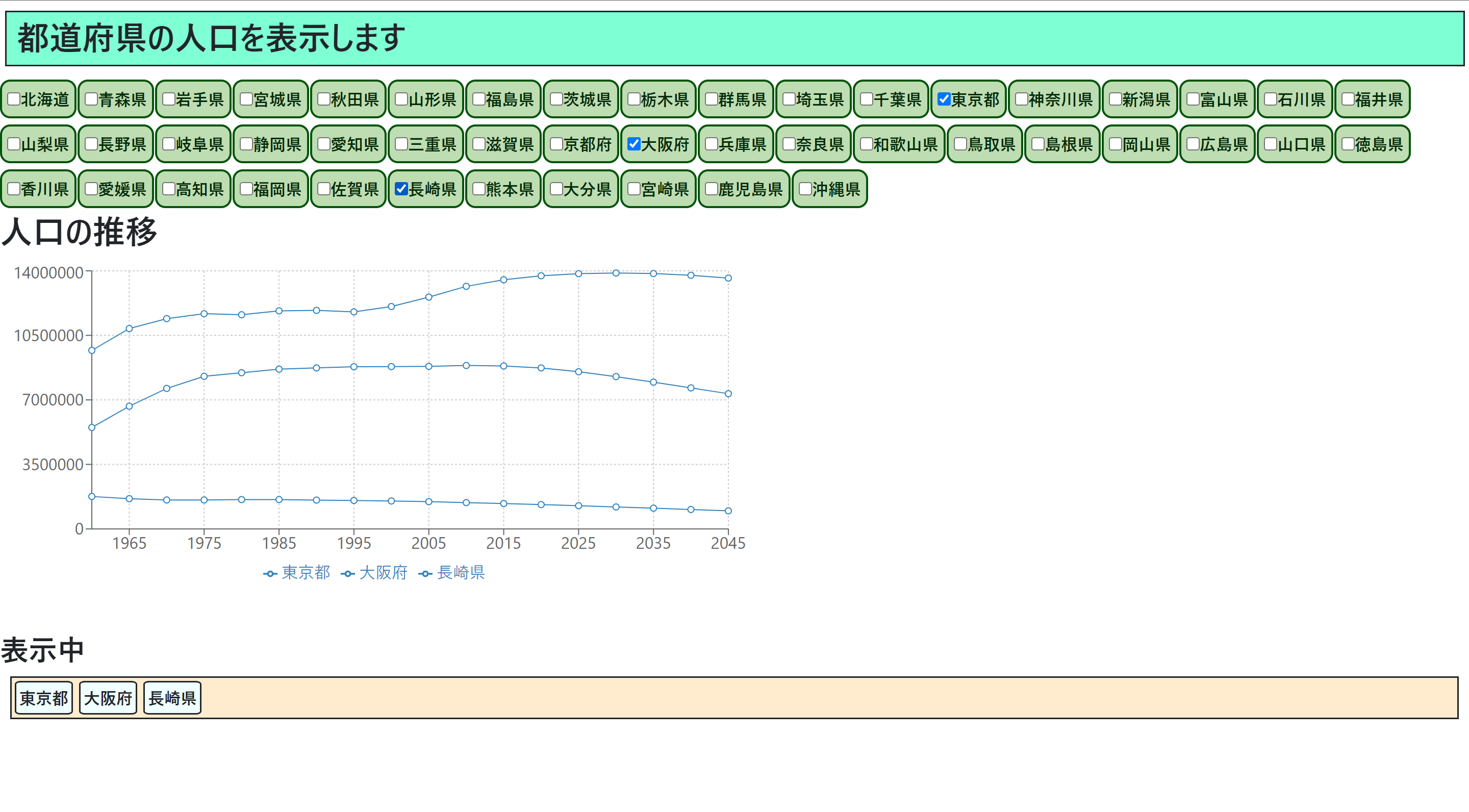Viewport: 1469px width, 812px height.
Task: Select the 青森県 checkbox
Action: (x=92, y=99)
